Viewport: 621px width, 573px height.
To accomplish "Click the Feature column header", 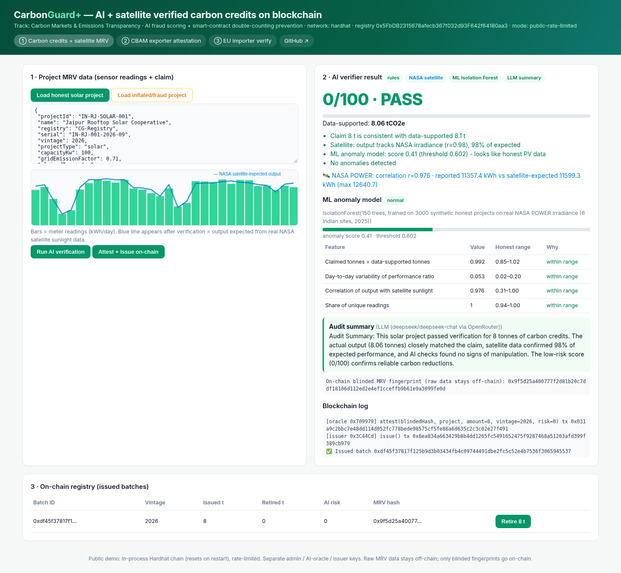I will pyautogui.click(x=335, y=247).
